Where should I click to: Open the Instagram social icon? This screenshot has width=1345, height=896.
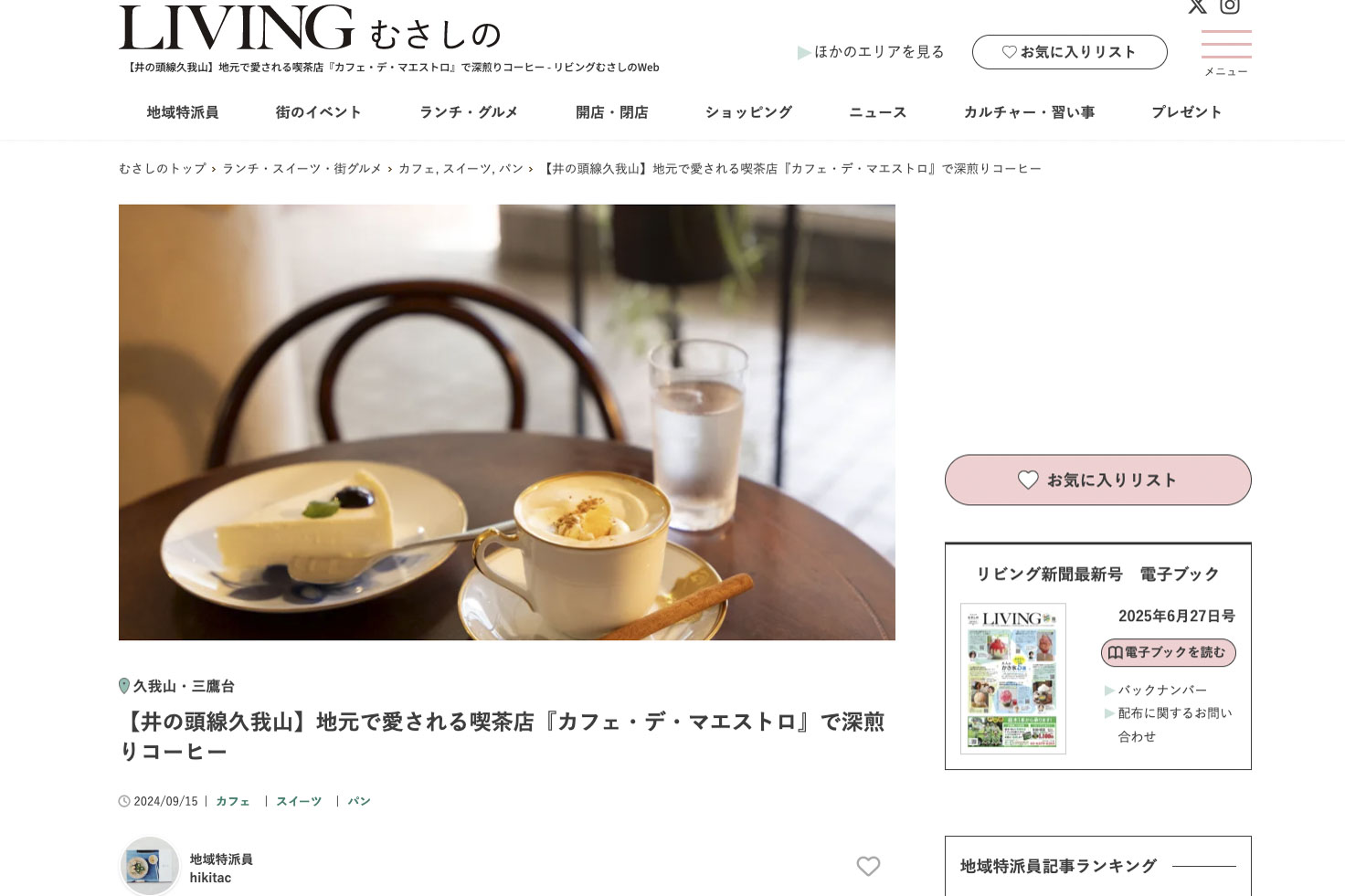(x=1230, y=5)
